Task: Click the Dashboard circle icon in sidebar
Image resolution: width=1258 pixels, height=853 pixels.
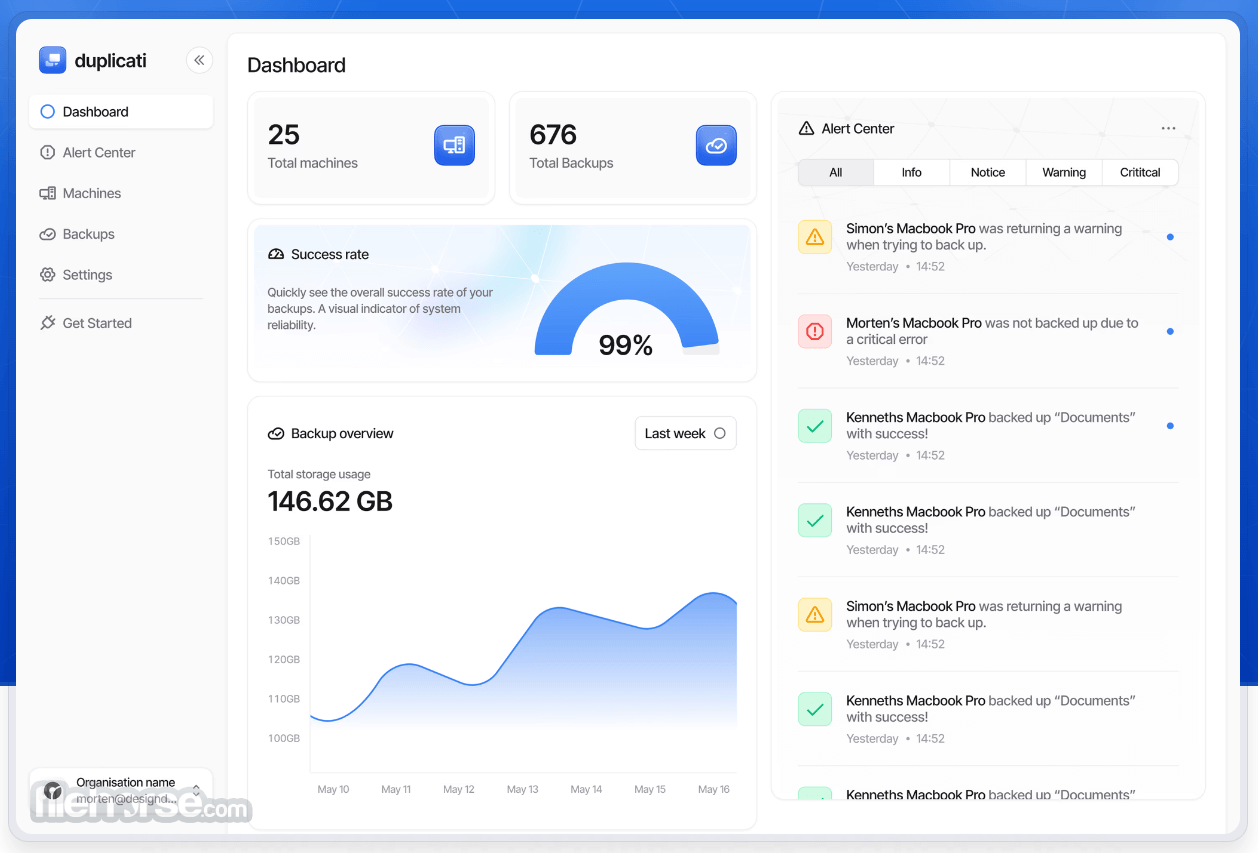Action: pyautogui.click(x=47, y=112)
